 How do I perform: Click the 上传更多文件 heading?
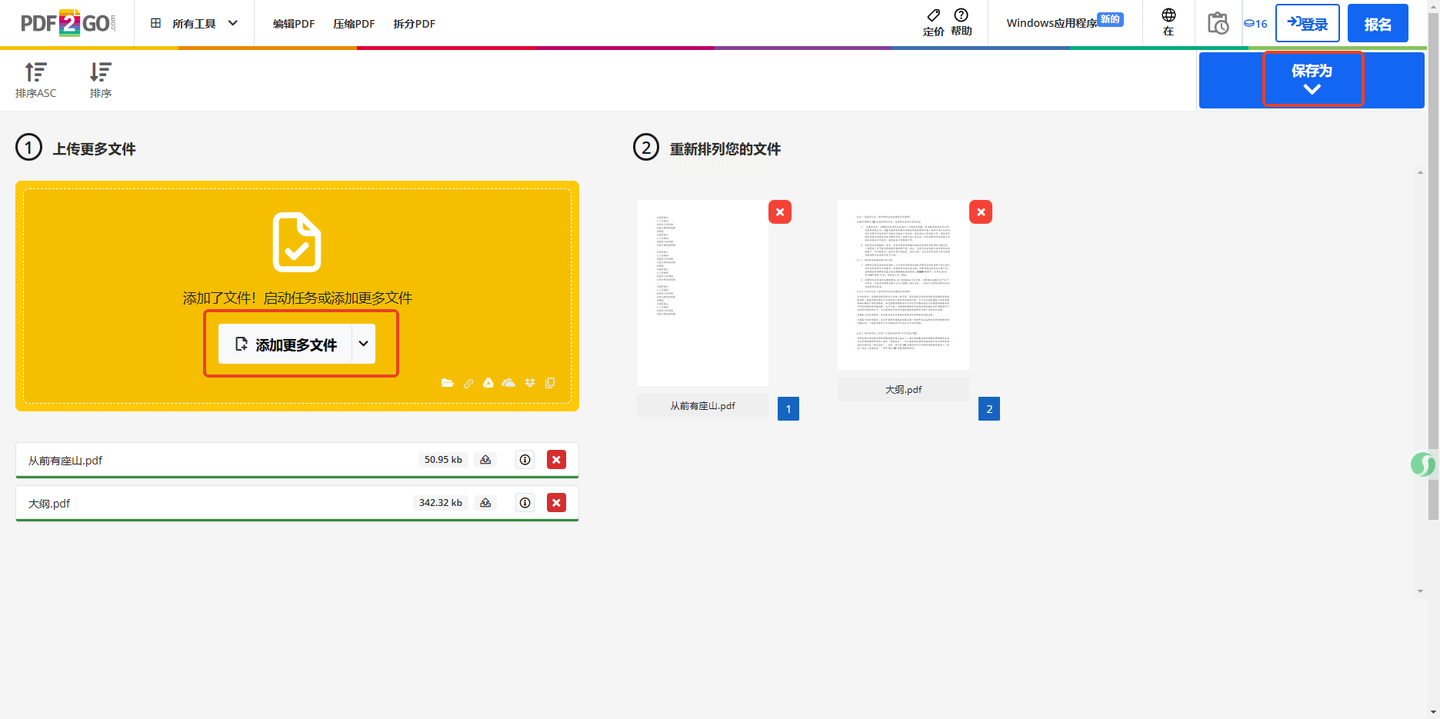[94, 149]
